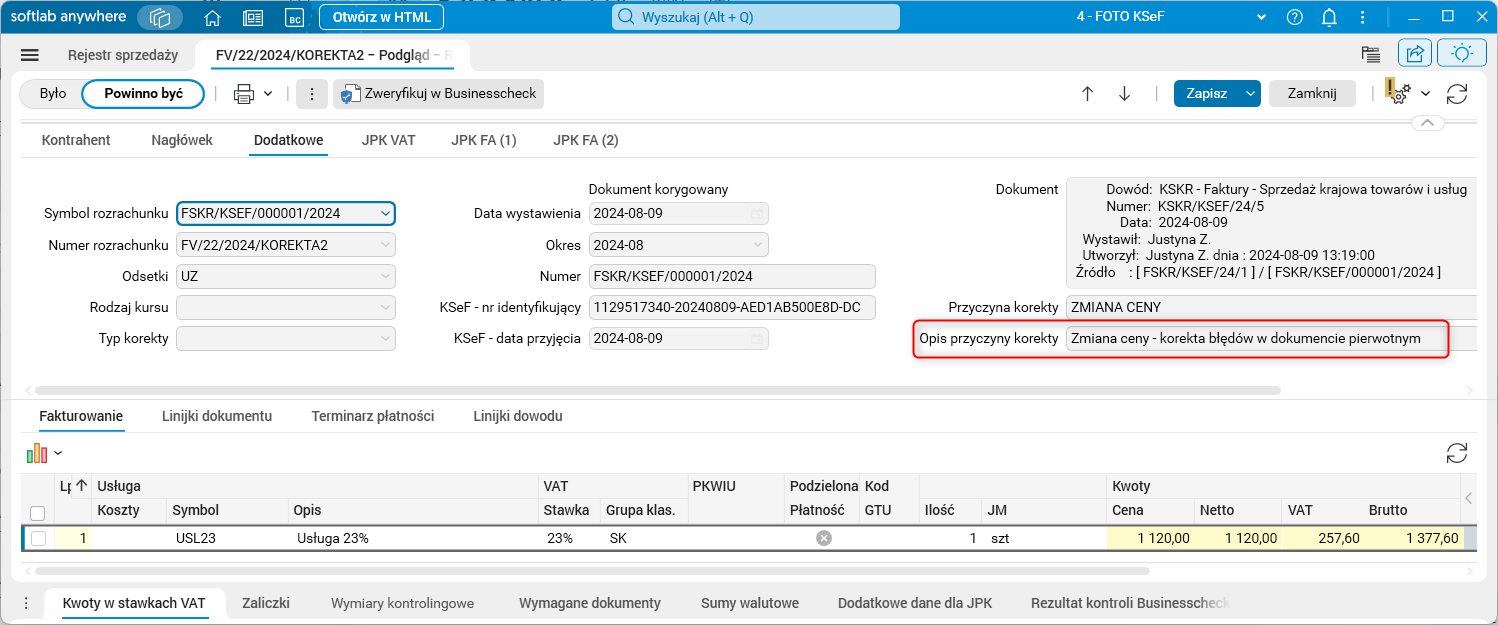Click Zweryfikuj w Businesscheck button
Screen dimensions: 1498x625
(438, 94)
